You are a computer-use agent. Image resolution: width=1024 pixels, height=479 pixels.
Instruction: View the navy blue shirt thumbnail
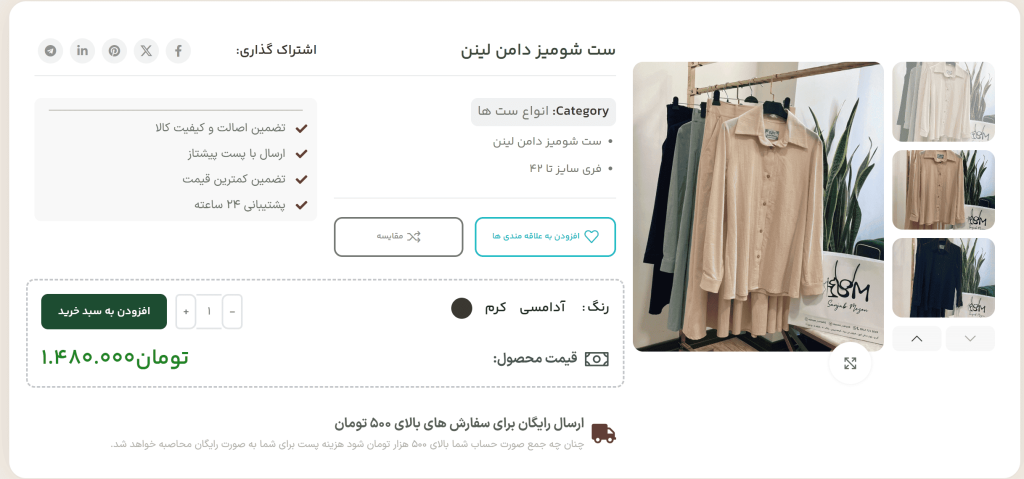pyautogui.click(x=944, y=278)
